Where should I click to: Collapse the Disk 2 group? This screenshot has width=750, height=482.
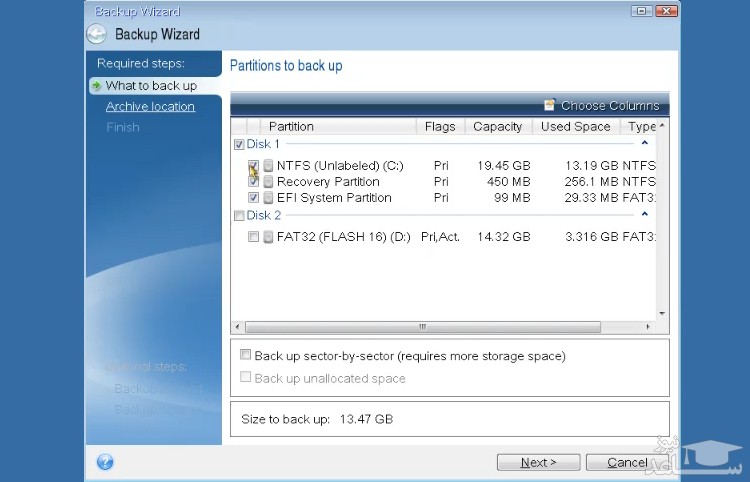click(x=645, y=215)
